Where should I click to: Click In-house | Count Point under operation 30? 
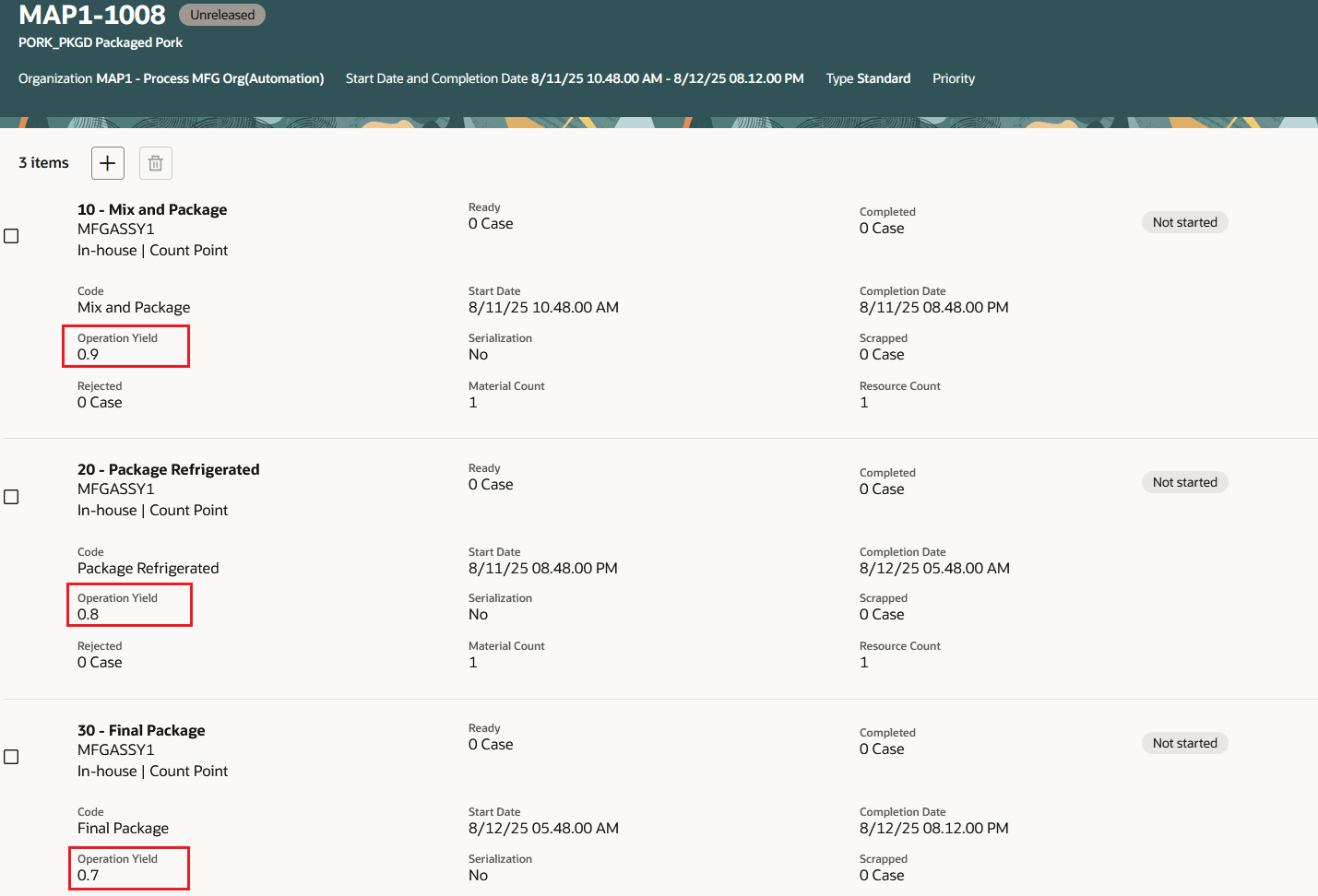click(x=152, y=772)
